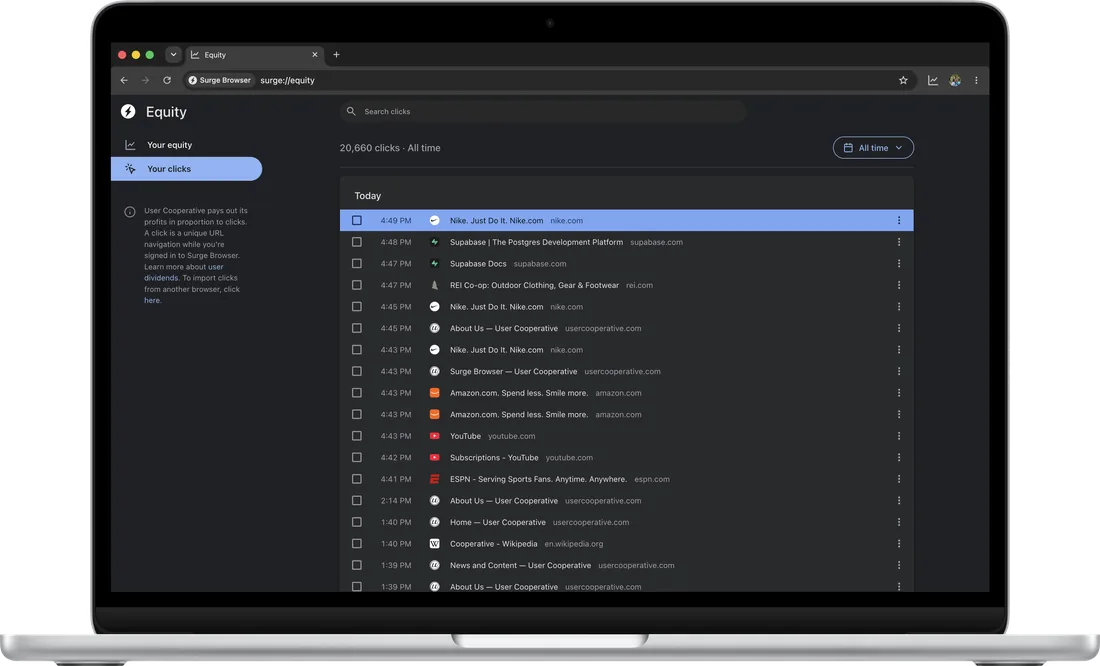
Task: Open more options for ESPN row
Action: tap(899, 479)
